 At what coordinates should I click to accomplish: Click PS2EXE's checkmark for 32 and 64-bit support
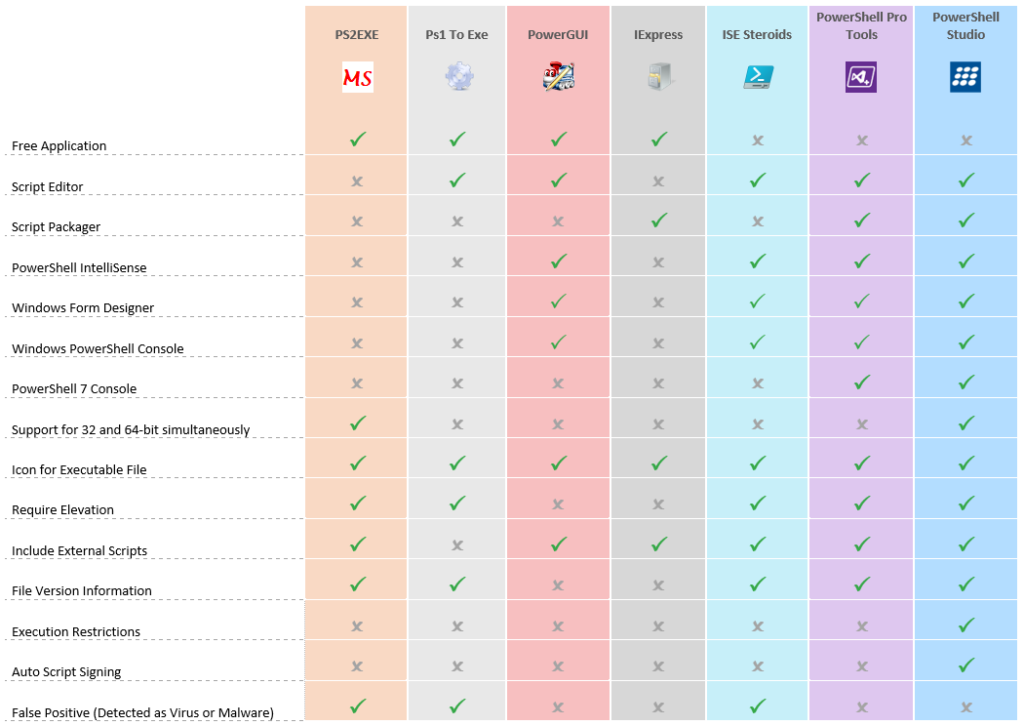coord(357,423)
